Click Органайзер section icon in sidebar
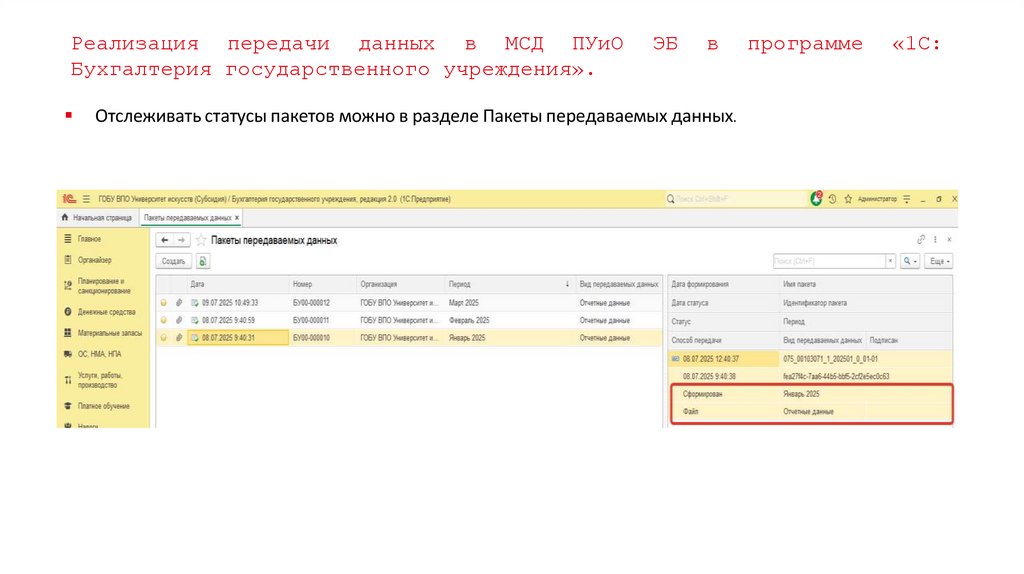The image size is (1024, 574). tap(68, 260)
